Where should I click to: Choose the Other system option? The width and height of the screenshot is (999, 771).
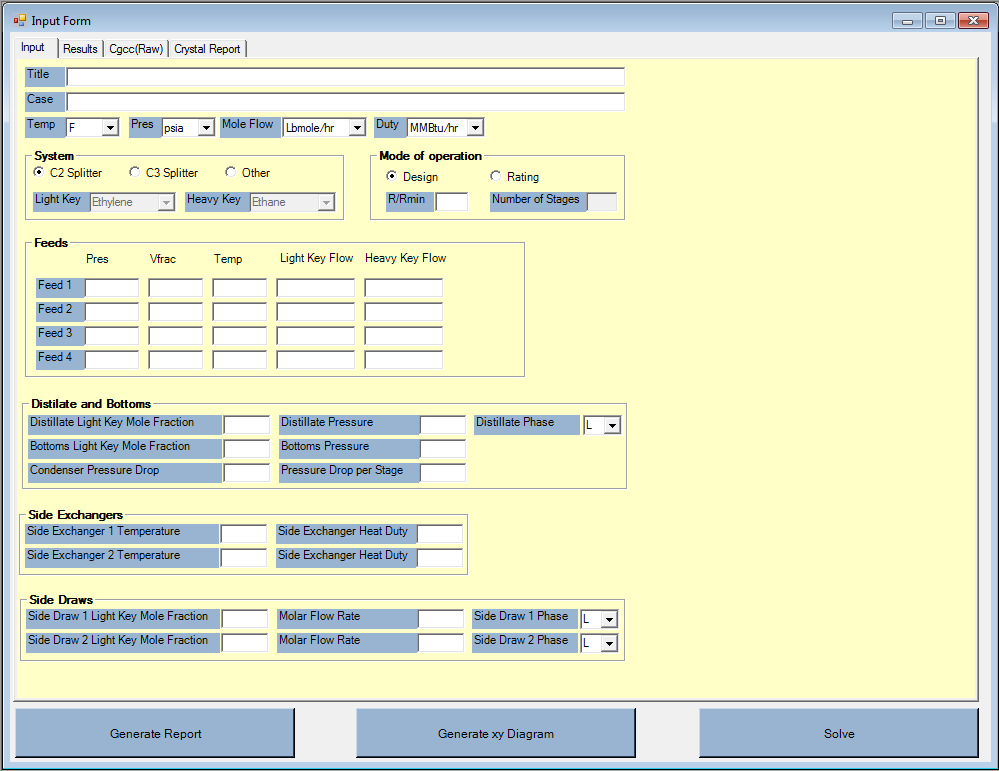pos(231,173)
